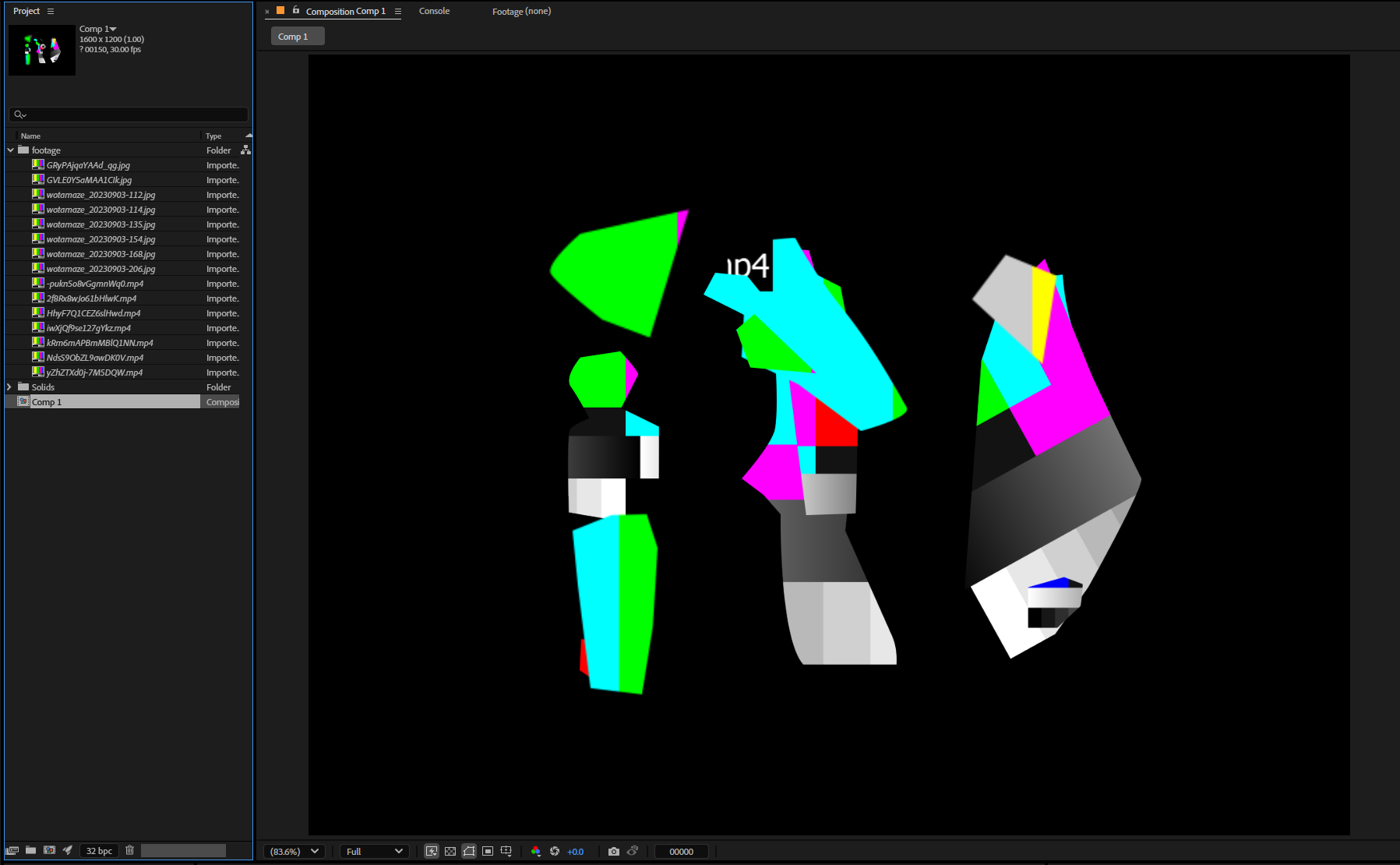
Task: Click the Project panel search field
Action: (x=129, y=115)
